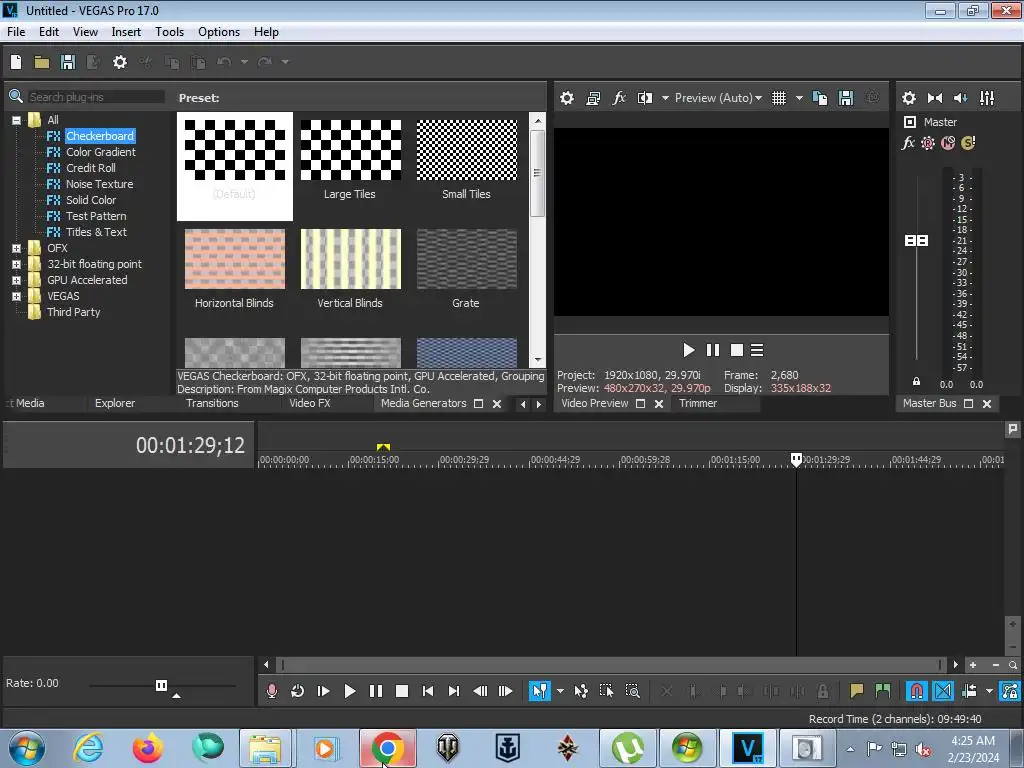Image resolution: width=1024 pixels, height=768 pixels.
Task: Adjust the playback Rate slider handle
Action: coord(161,685)
